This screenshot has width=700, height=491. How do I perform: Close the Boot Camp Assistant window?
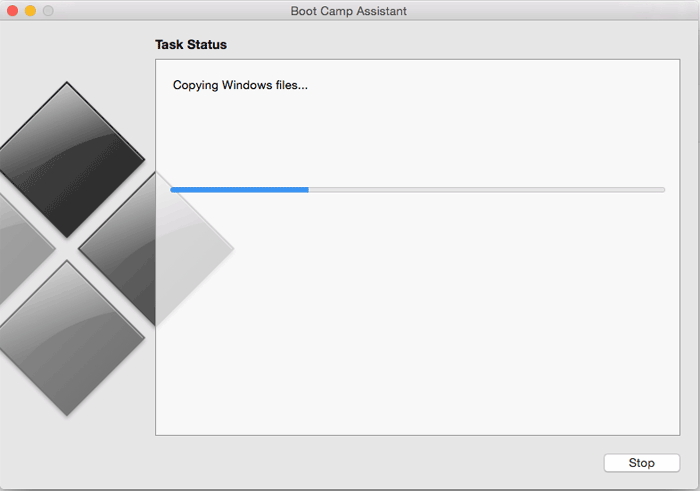pyautogui.click(x=12, y=11)
